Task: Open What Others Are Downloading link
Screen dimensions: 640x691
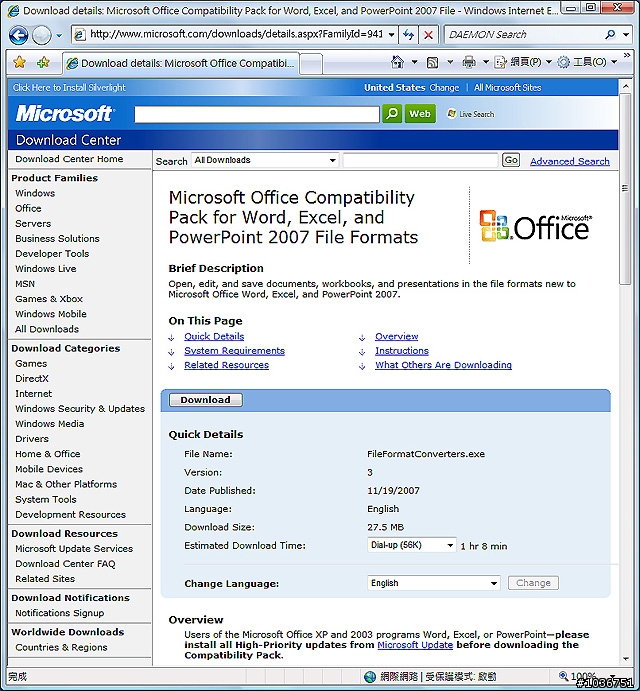Action: click(443, 365)
